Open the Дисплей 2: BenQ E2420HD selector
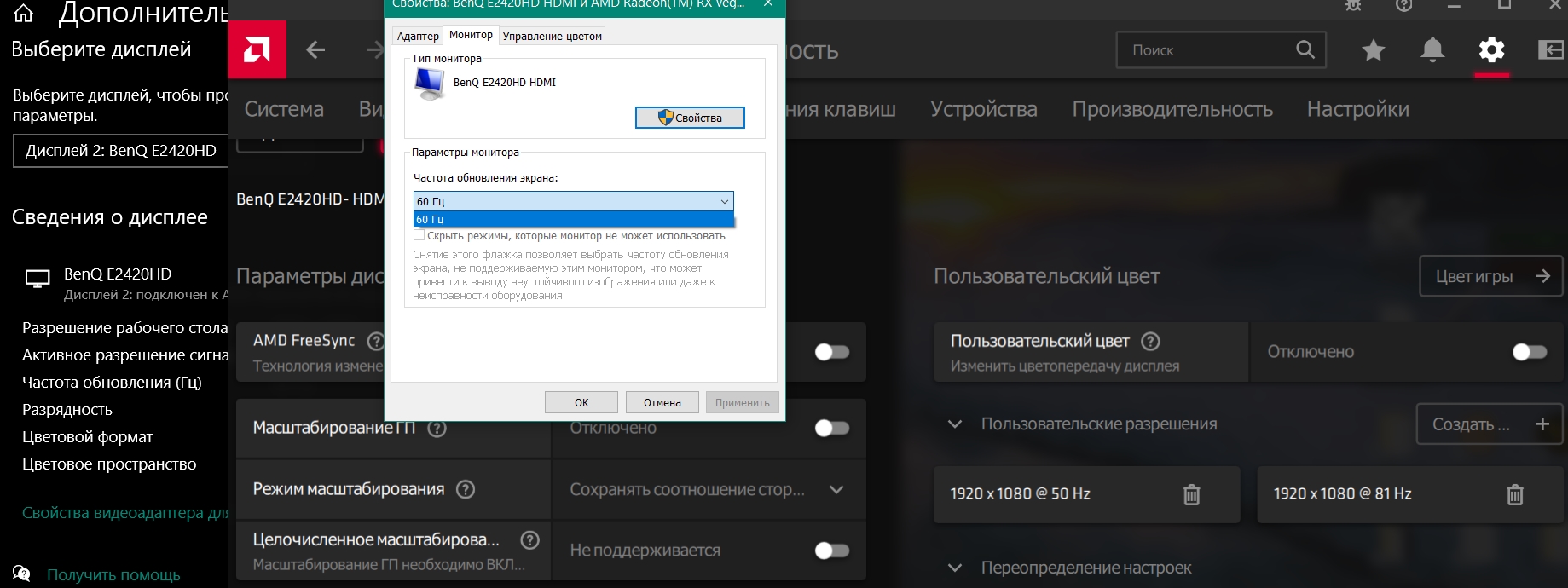The image size is (1568, 588). pyautogui.click(x=120, y=151)
